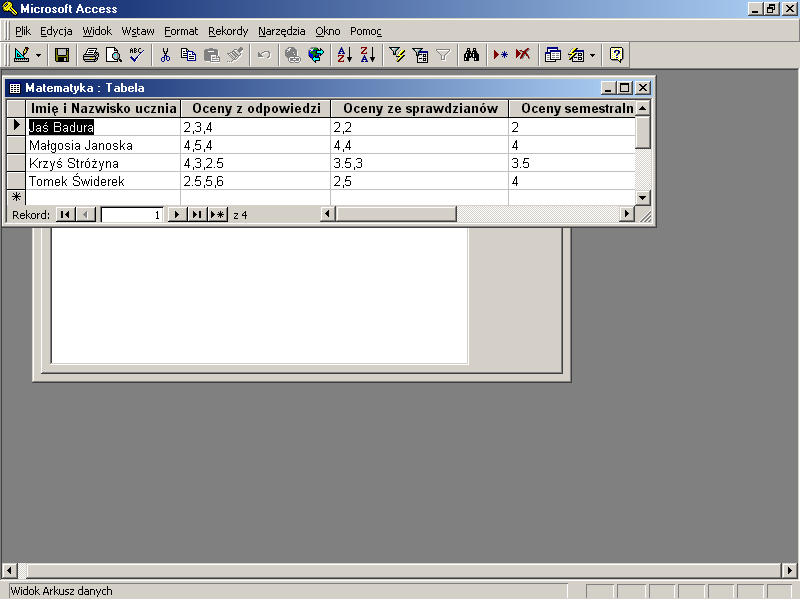The image size is (800, 600).
Task: Open Find with the binoculars icon
Action: 473,55
